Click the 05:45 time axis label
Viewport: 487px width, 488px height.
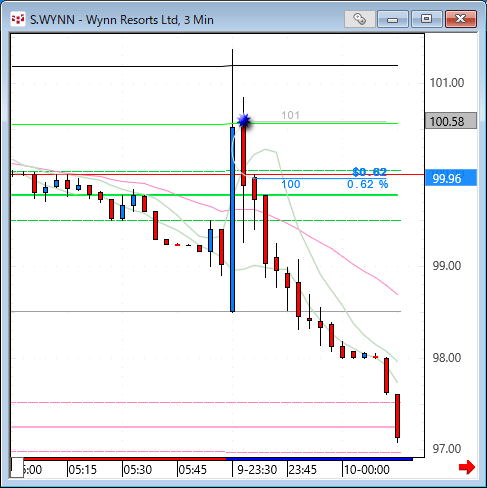pos(193,470)
